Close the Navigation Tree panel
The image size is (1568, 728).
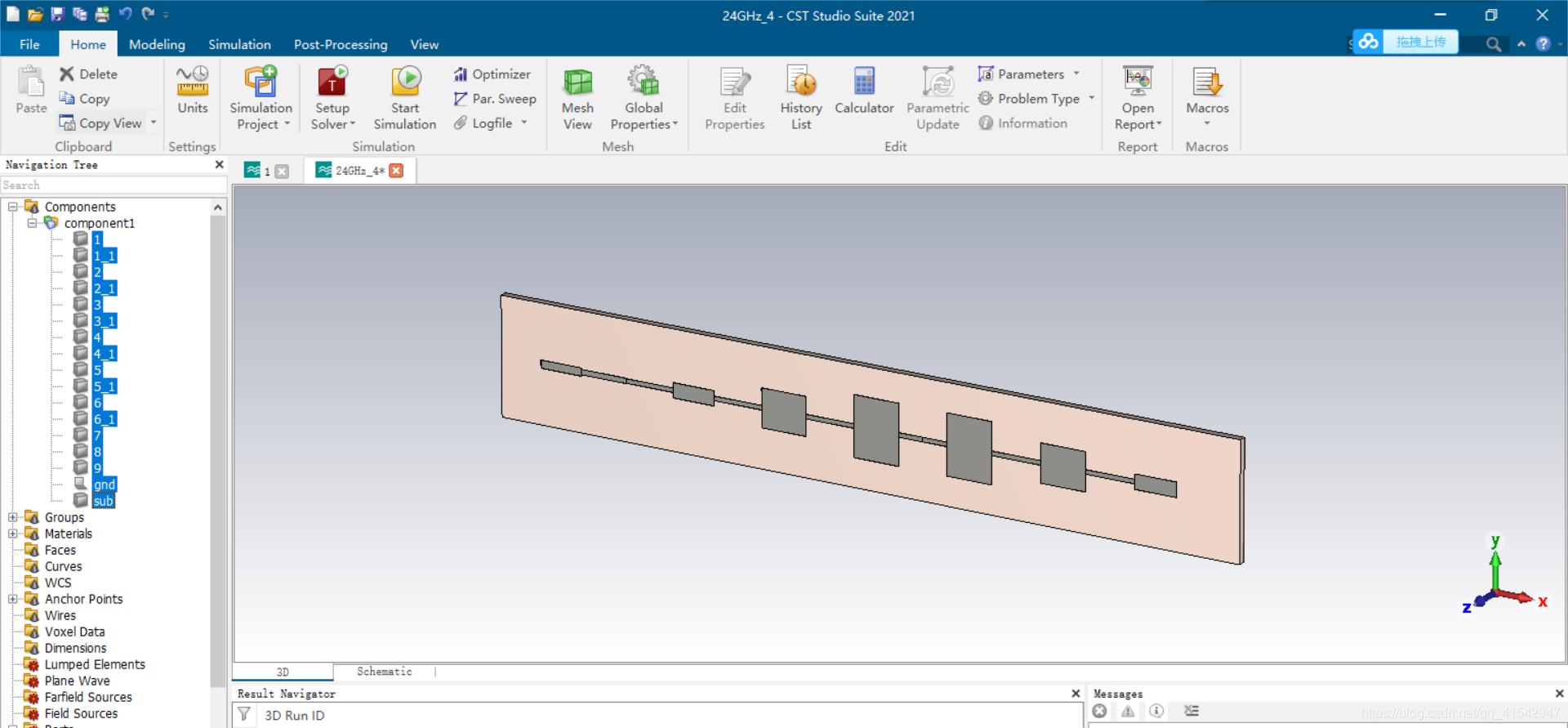click(219, 165)
